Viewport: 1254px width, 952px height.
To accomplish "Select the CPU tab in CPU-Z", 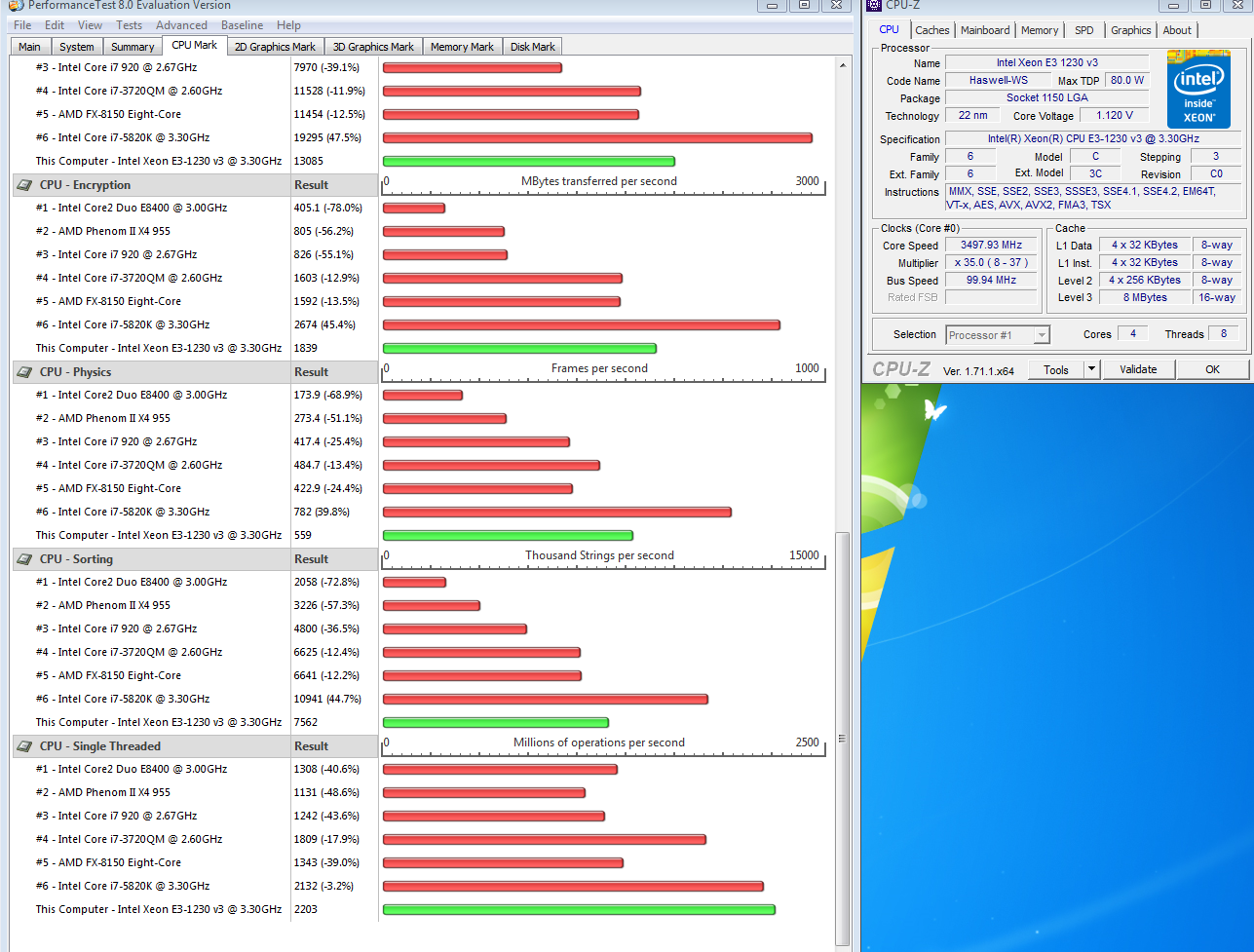I will 889,29.
